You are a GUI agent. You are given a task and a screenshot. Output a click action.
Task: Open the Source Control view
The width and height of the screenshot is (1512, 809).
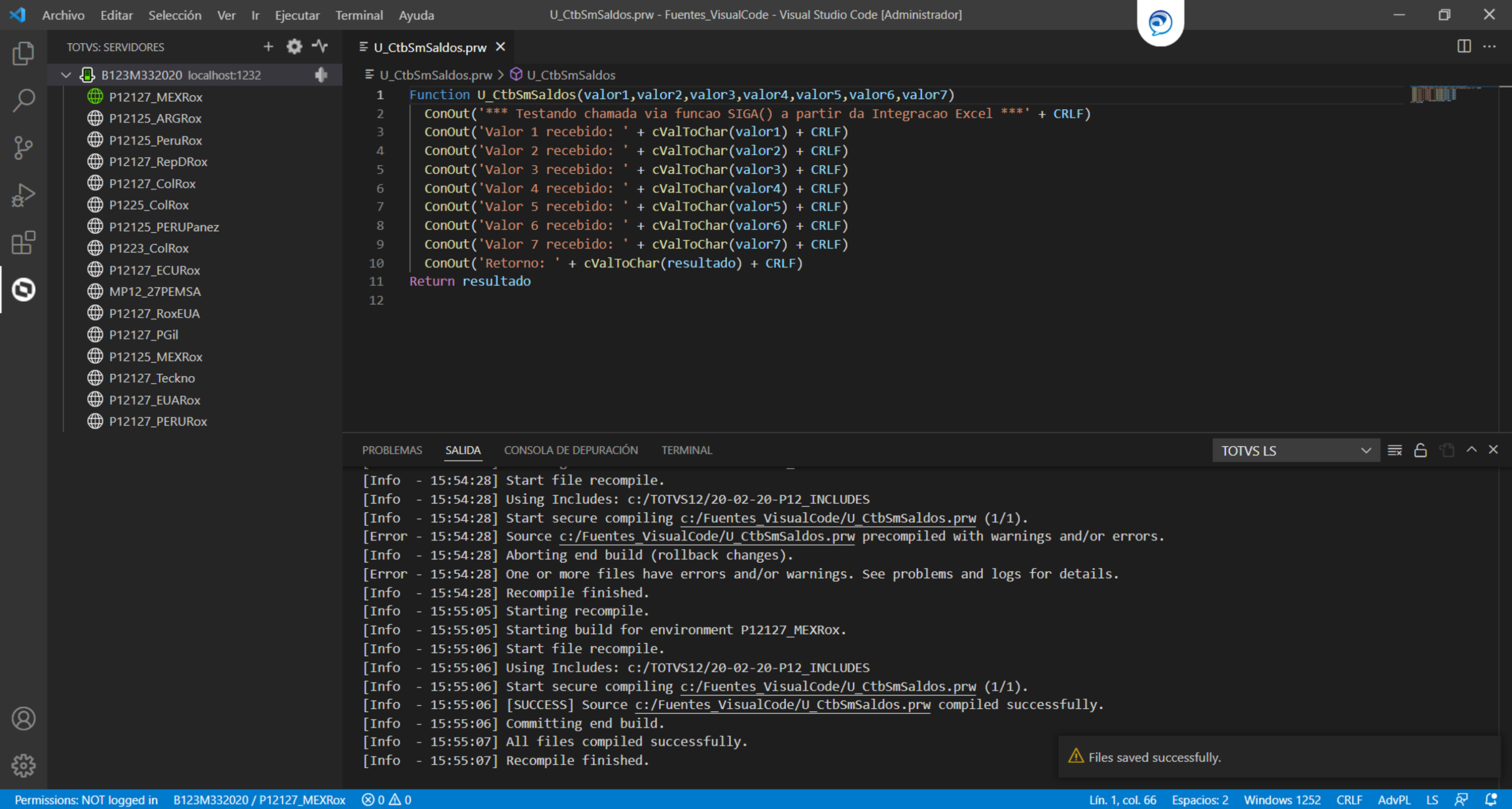click(24, 148)
